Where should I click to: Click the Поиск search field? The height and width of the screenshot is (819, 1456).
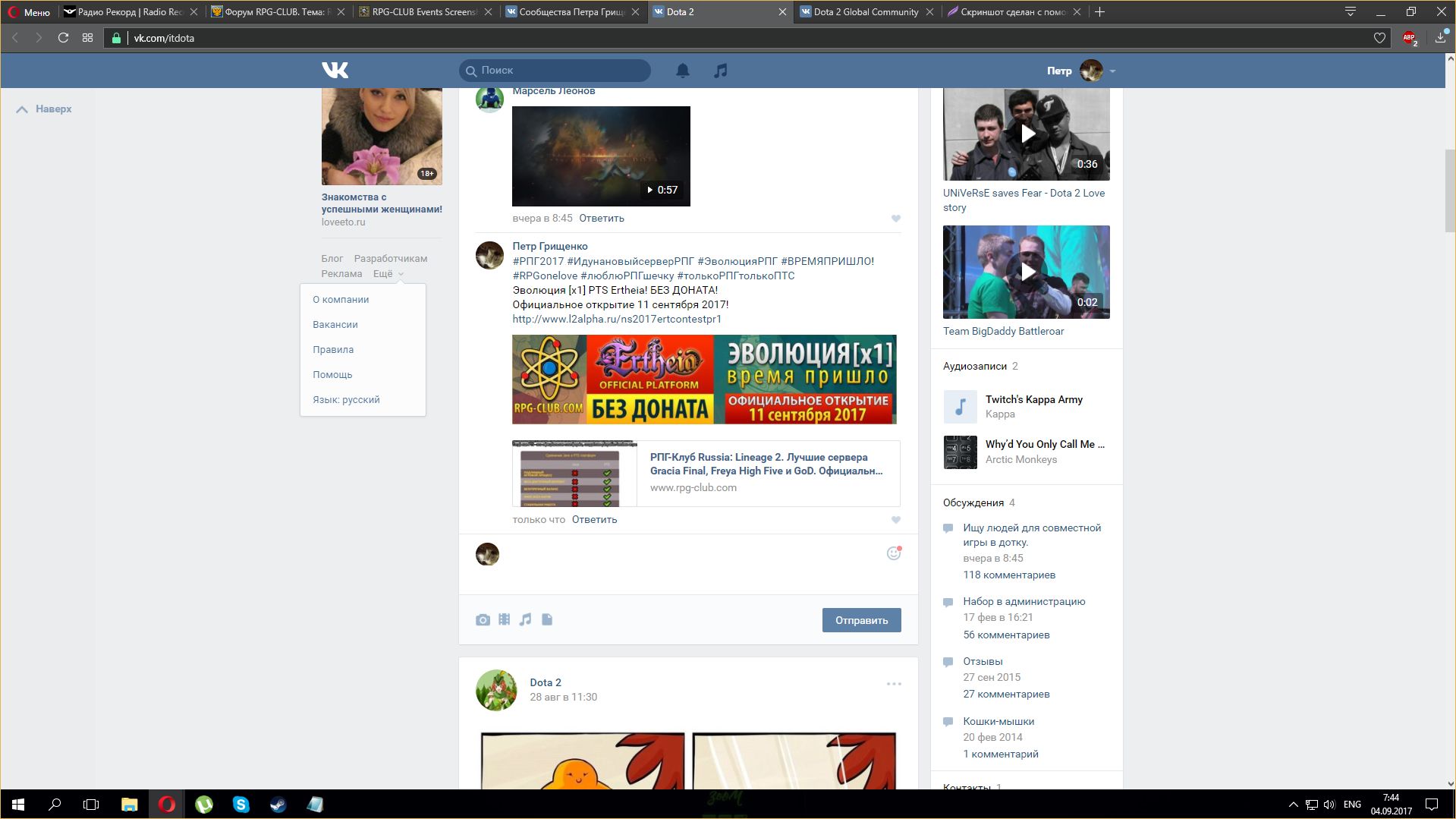coord(555,71)
